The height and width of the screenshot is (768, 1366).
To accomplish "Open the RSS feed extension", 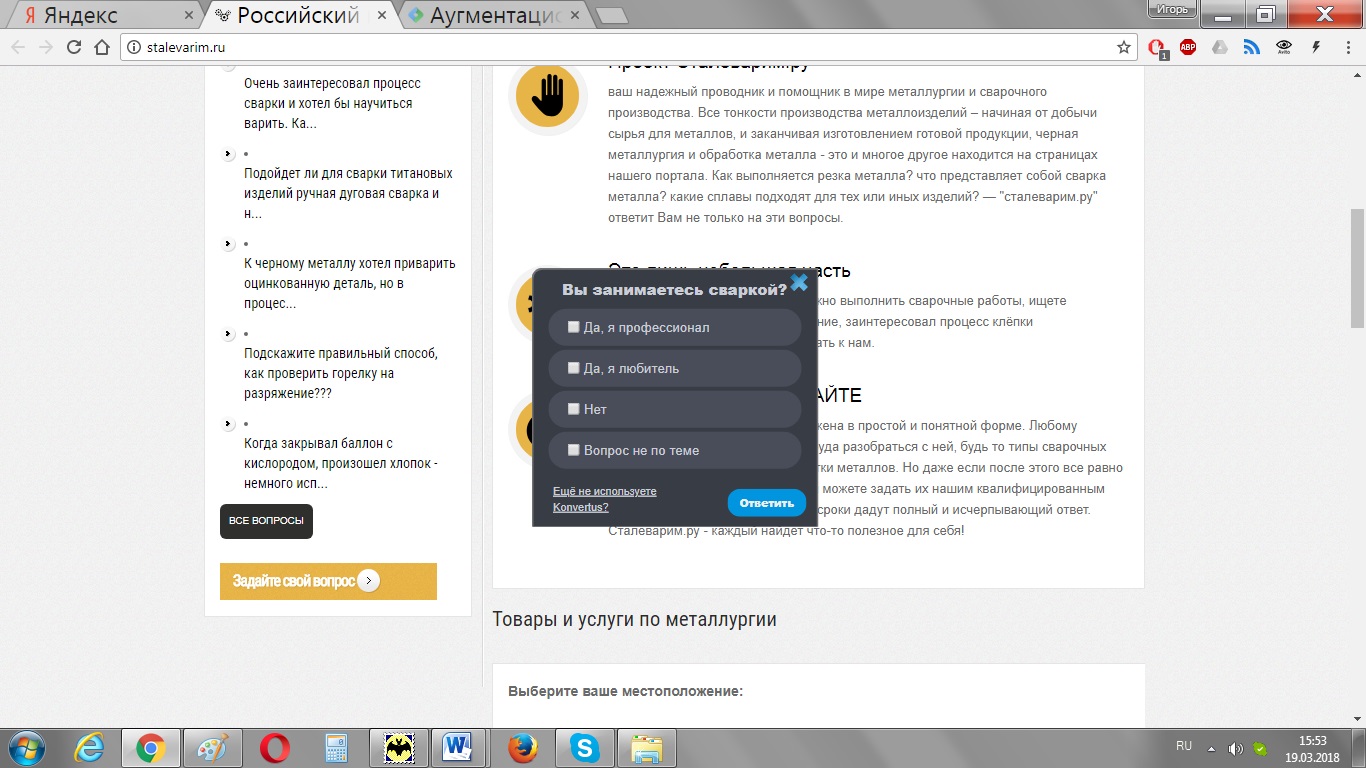I will click(x=1251, y=47).
